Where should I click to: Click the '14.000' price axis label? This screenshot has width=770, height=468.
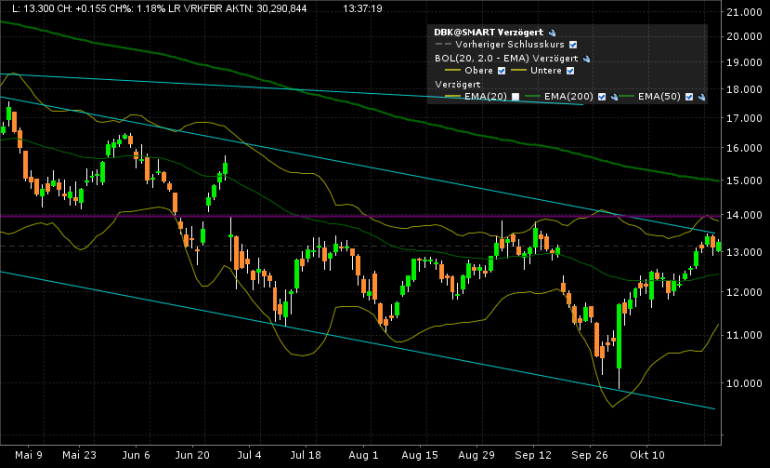pos(744,215)
